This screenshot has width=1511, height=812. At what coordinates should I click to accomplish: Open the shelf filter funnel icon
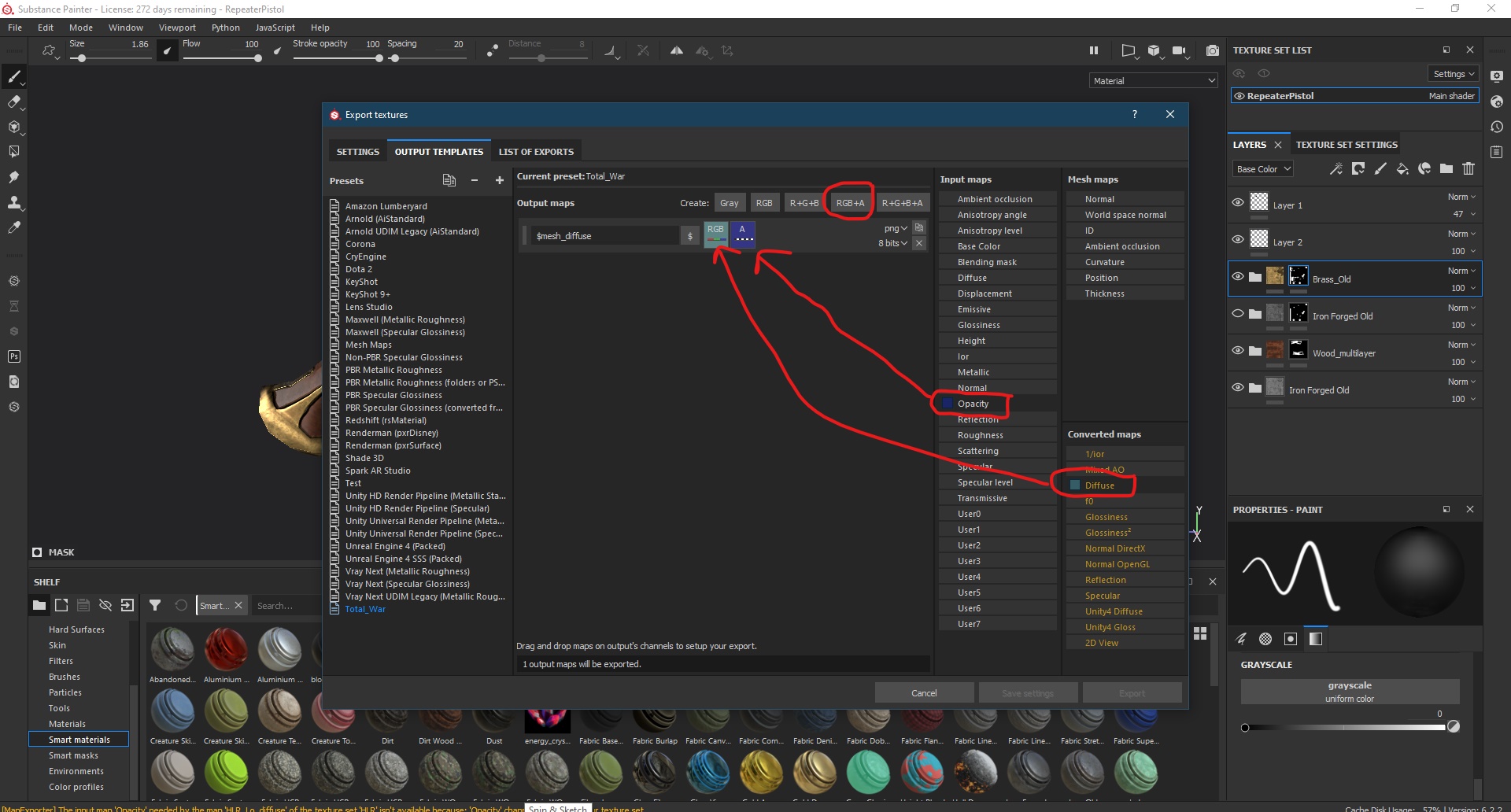(x=155, y=605)
